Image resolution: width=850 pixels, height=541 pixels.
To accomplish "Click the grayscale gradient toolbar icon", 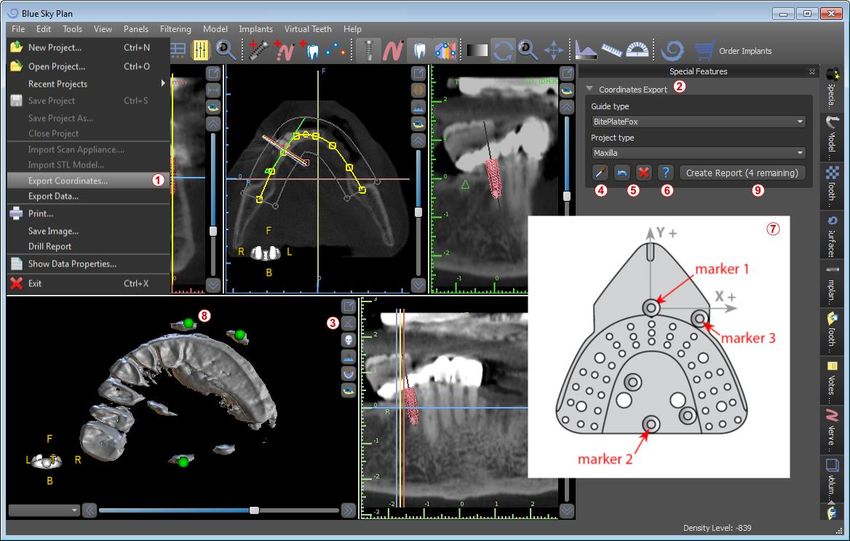I will (x=477, y=50).
